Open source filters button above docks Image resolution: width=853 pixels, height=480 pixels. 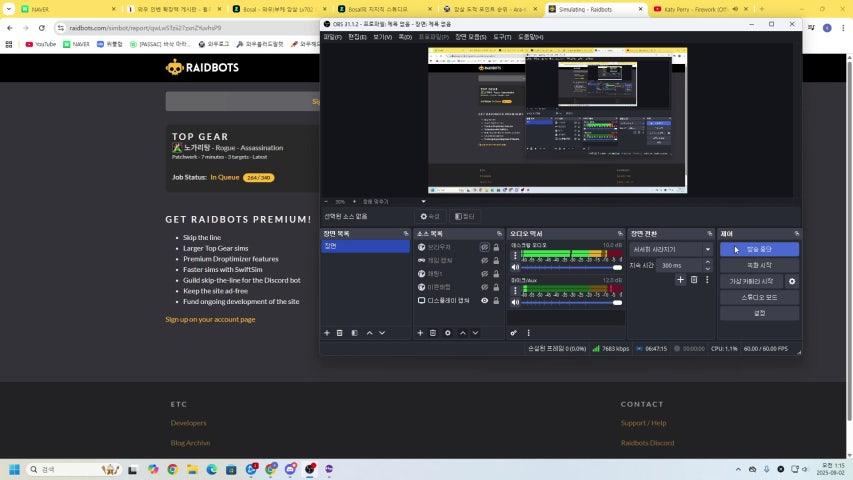click(464, 217)
